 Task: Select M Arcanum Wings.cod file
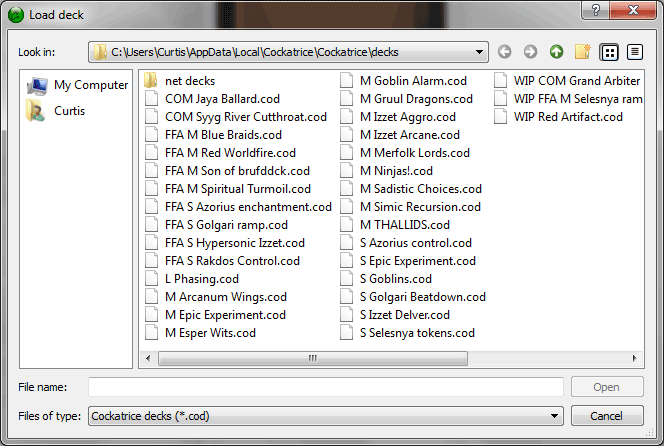click(x=216, y=297)
